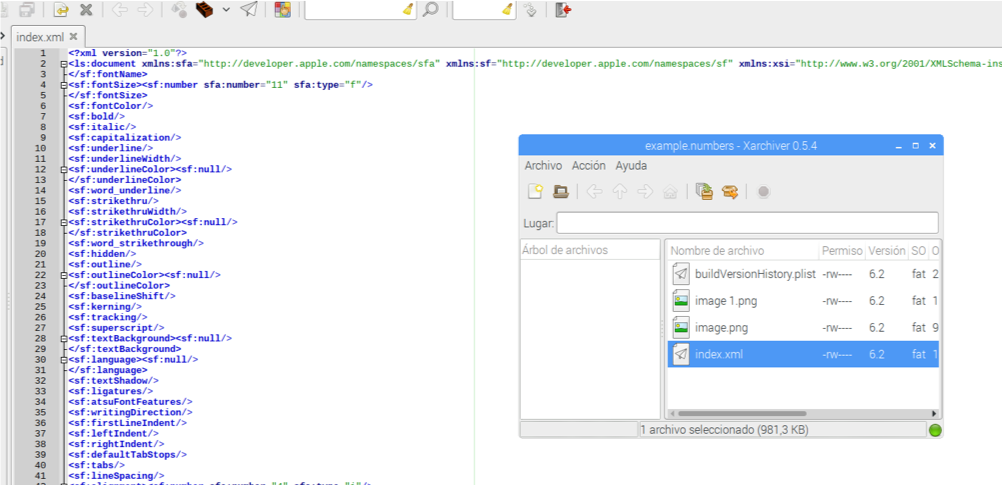Click the <sf:tabs/> code on line 40
1002x485 pixels.
96,465
